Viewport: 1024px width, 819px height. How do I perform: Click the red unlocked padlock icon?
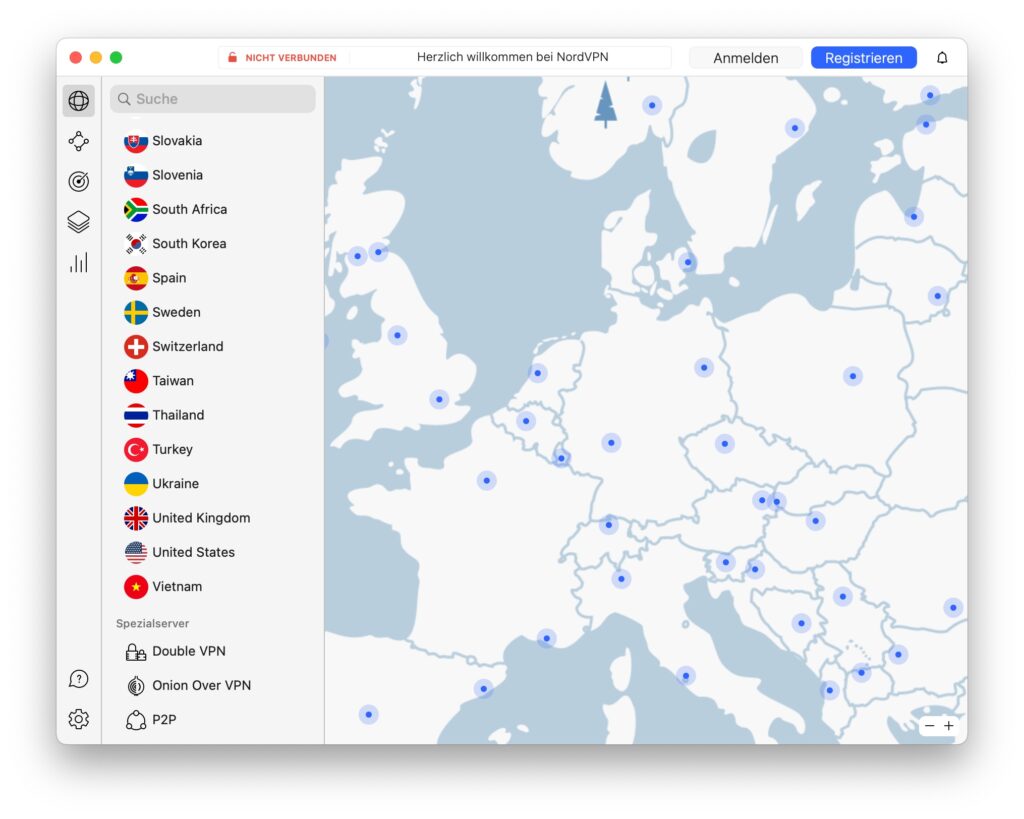(x=232, y=57)
